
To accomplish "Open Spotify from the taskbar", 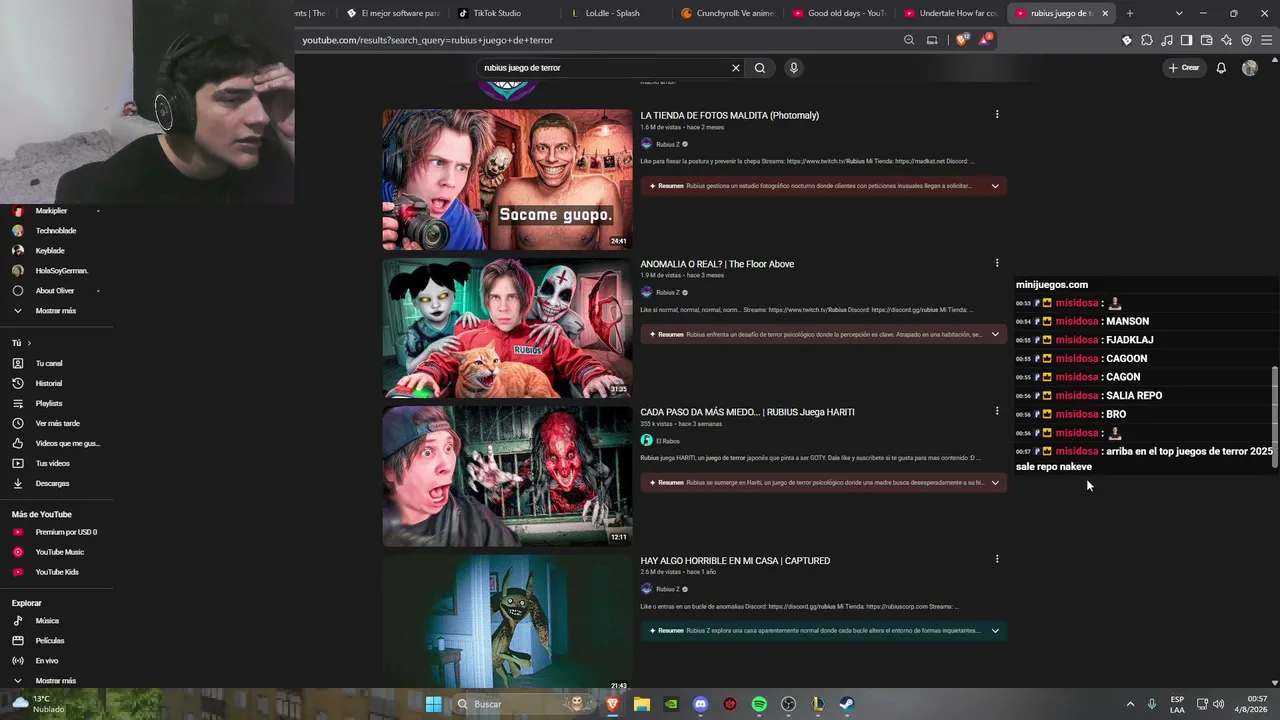I will [x=759, y=704].
